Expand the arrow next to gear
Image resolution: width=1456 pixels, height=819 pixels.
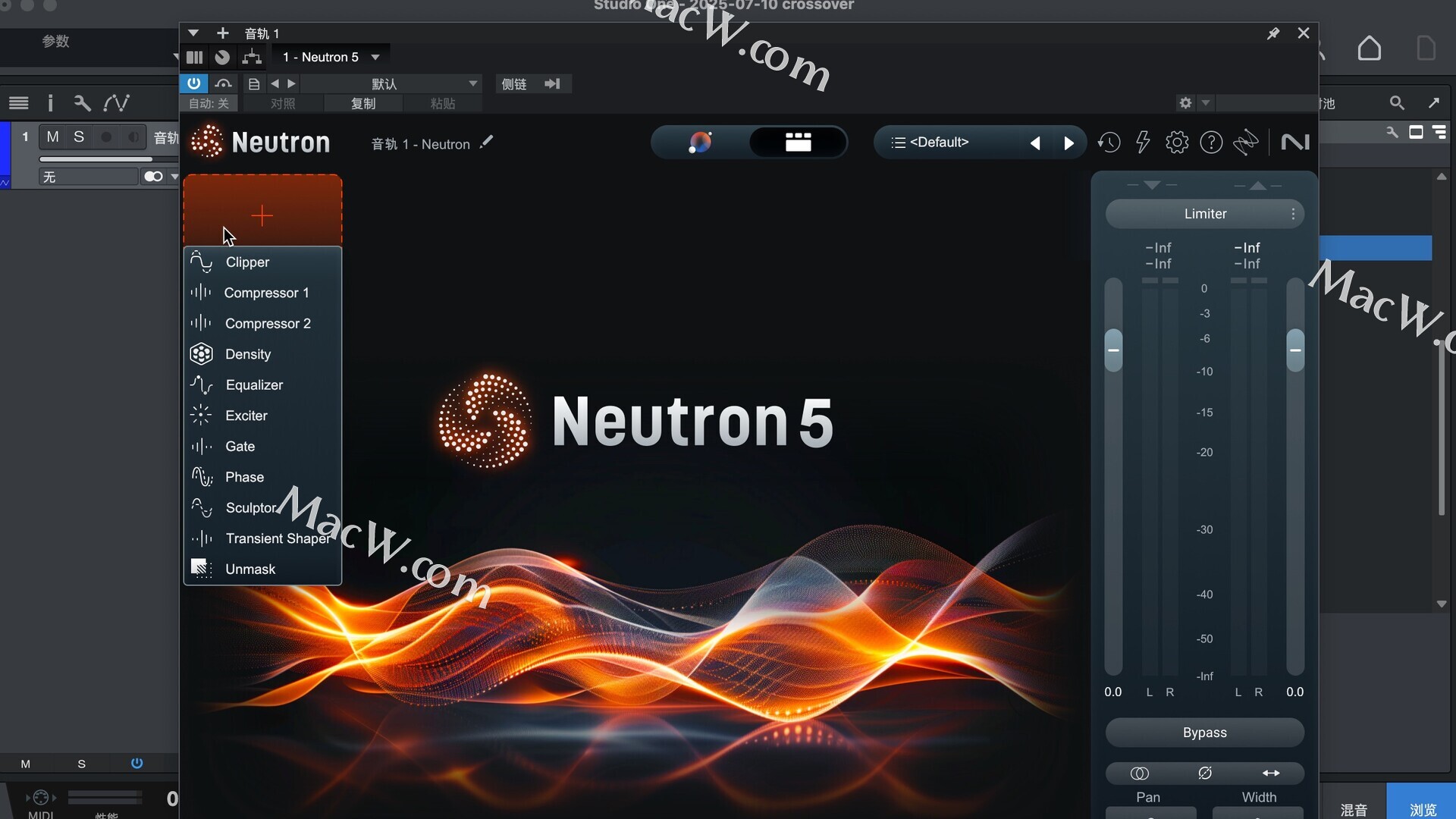tap(1206, 103)
